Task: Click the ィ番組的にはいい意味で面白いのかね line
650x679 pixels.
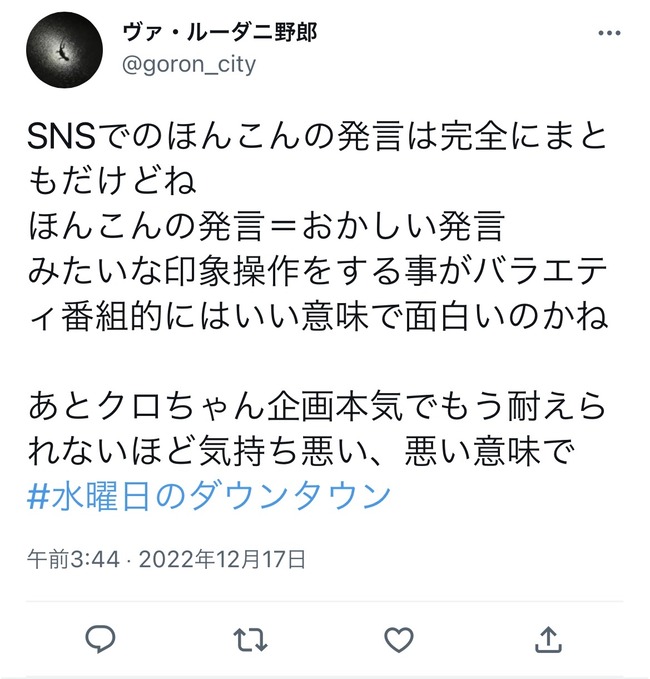Action: (318, 317)
